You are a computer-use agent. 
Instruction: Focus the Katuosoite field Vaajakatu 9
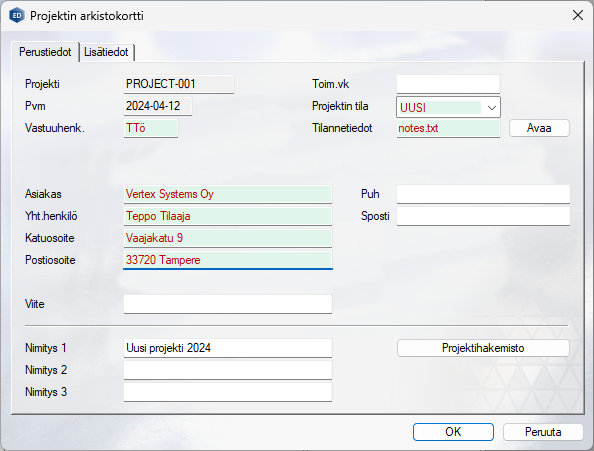pos(228,238)
